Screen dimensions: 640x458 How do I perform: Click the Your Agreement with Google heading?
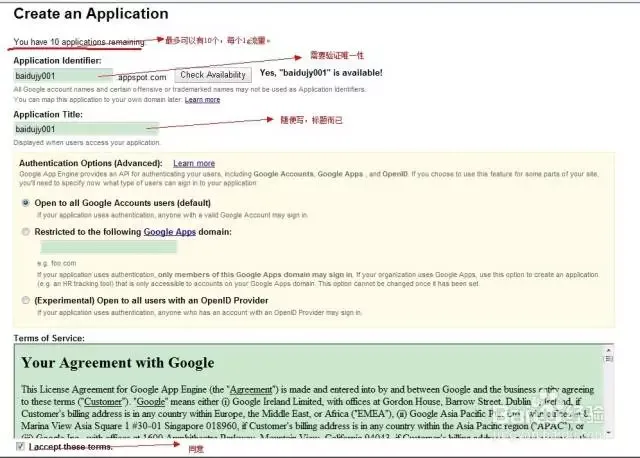tap(117, 363)
